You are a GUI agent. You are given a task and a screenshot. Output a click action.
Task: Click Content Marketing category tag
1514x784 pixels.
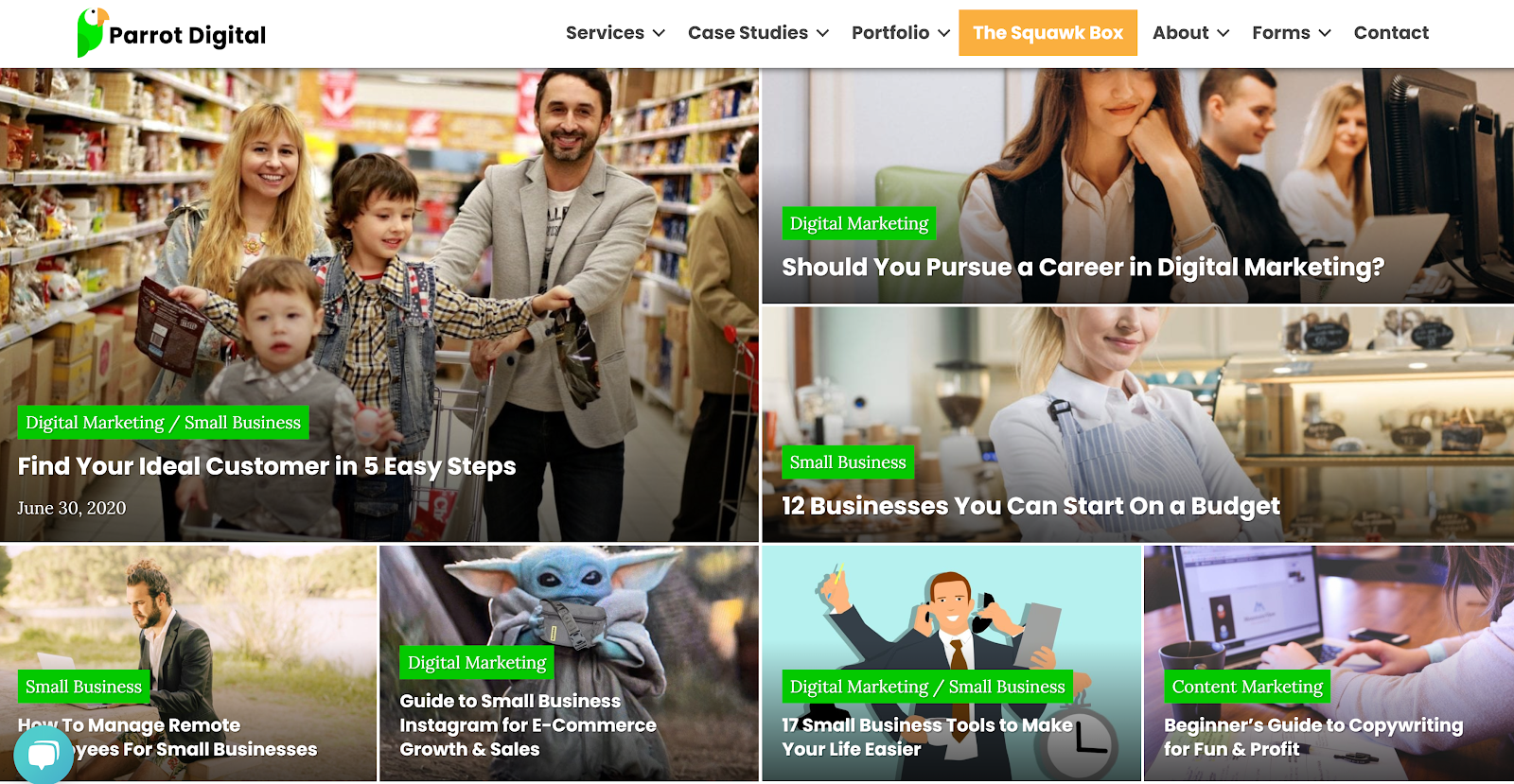tap(1247, 687)
